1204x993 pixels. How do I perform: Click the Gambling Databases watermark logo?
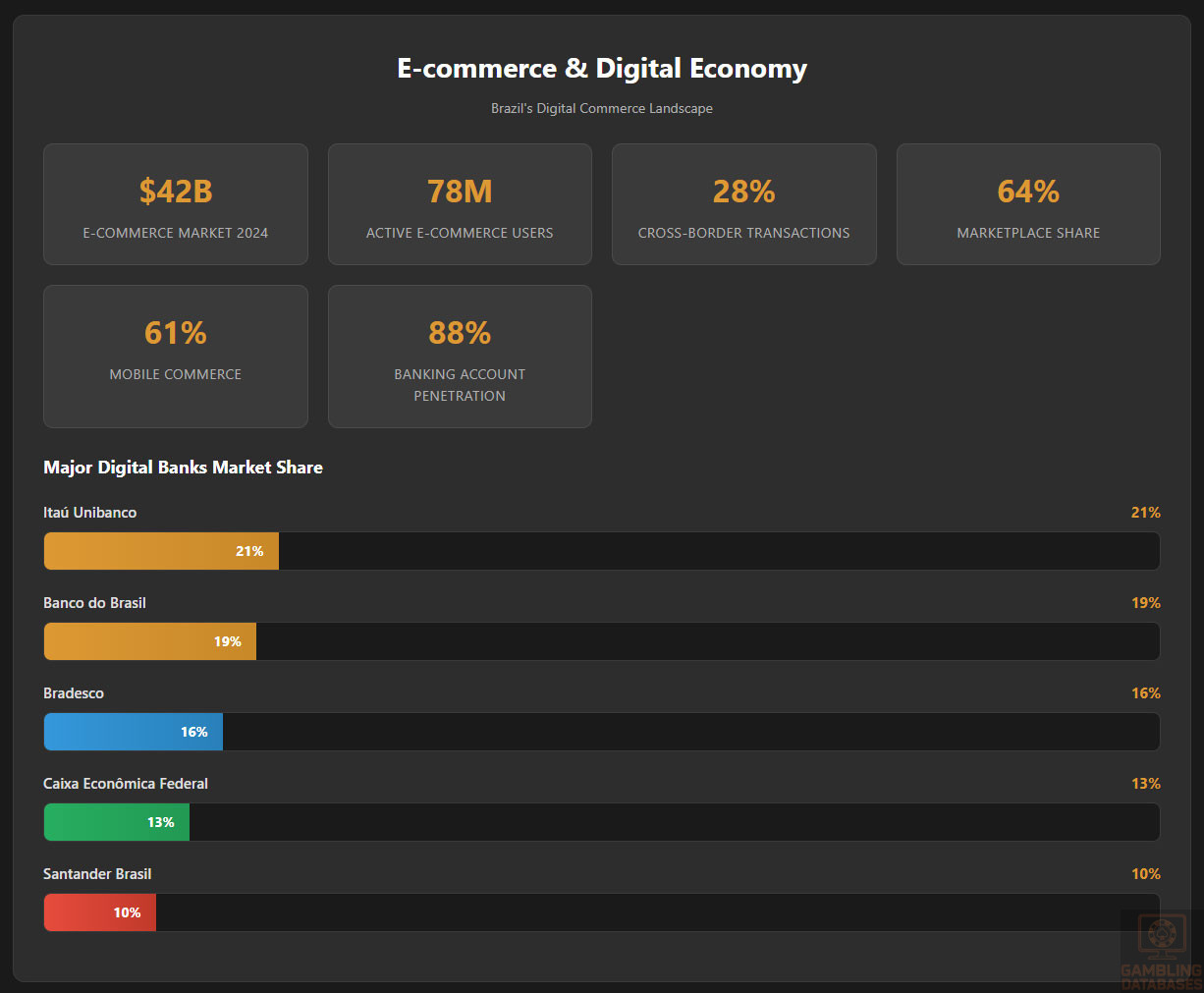(x=1161, y=950)
